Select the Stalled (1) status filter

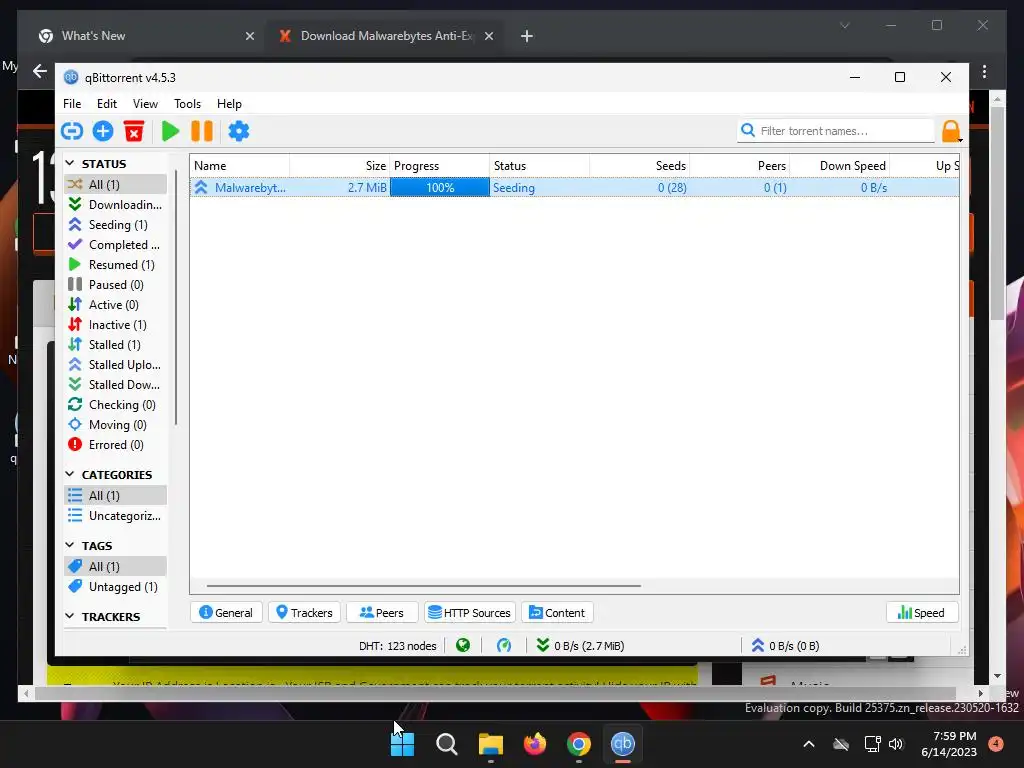[x=116, y=345]
